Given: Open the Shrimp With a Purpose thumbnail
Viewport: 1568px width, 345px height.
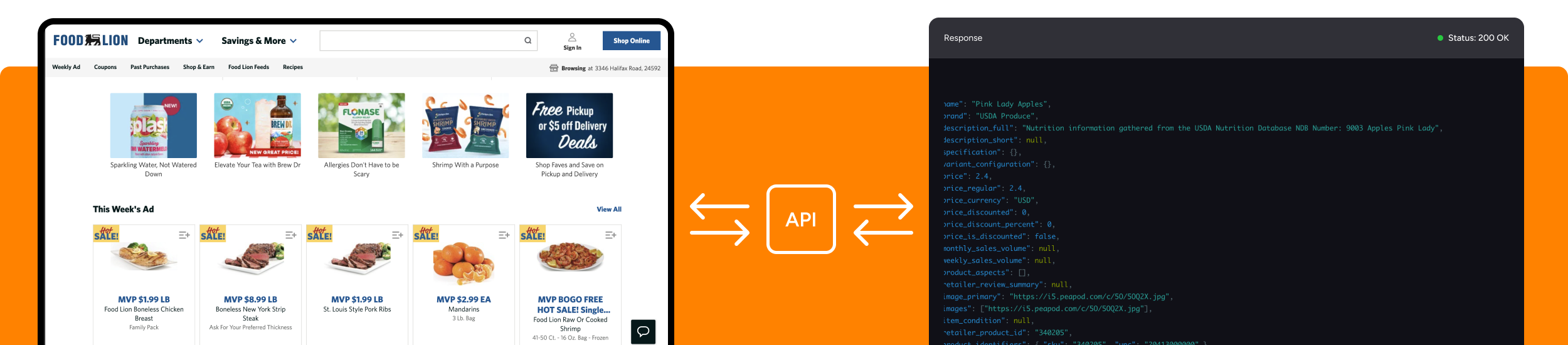Looking at the screenshot, I should tap(465, 125).
